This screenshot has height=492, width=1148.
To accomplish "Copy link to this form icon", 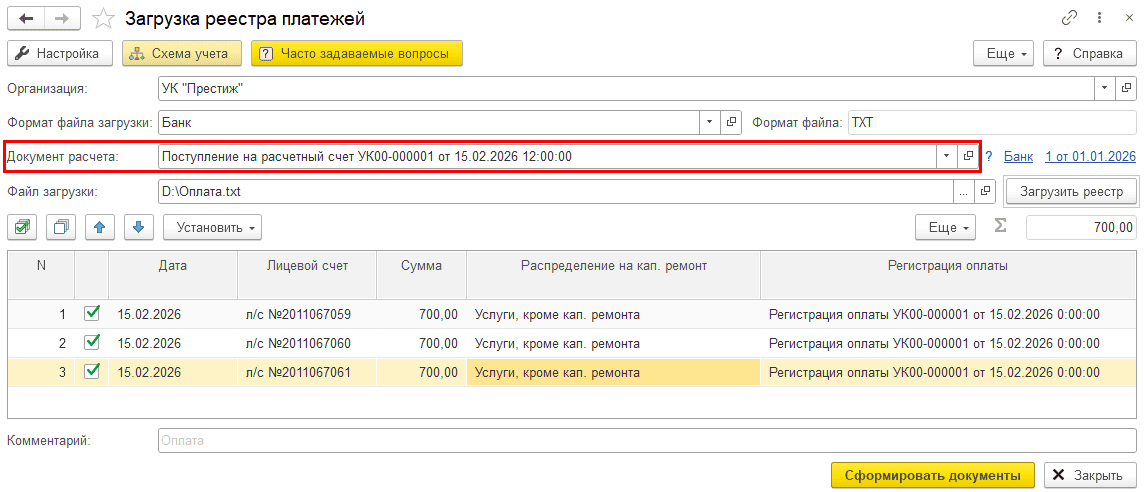I will (1070, 18).
